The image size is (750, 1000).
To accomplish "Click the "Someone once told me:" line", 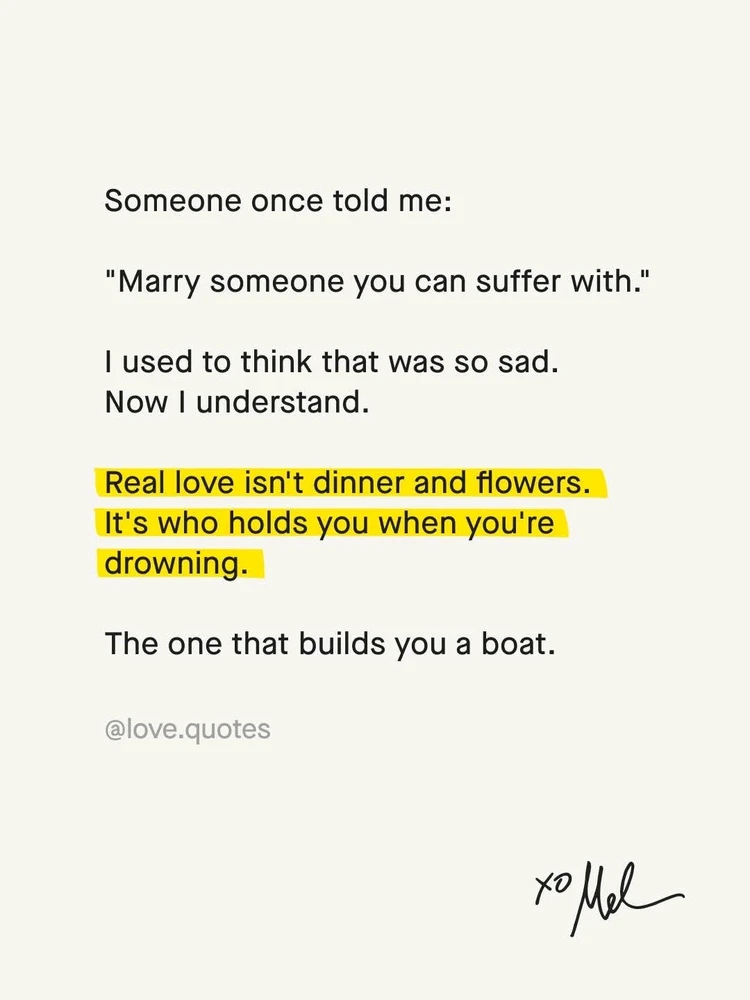I will [x=279, y=201].
